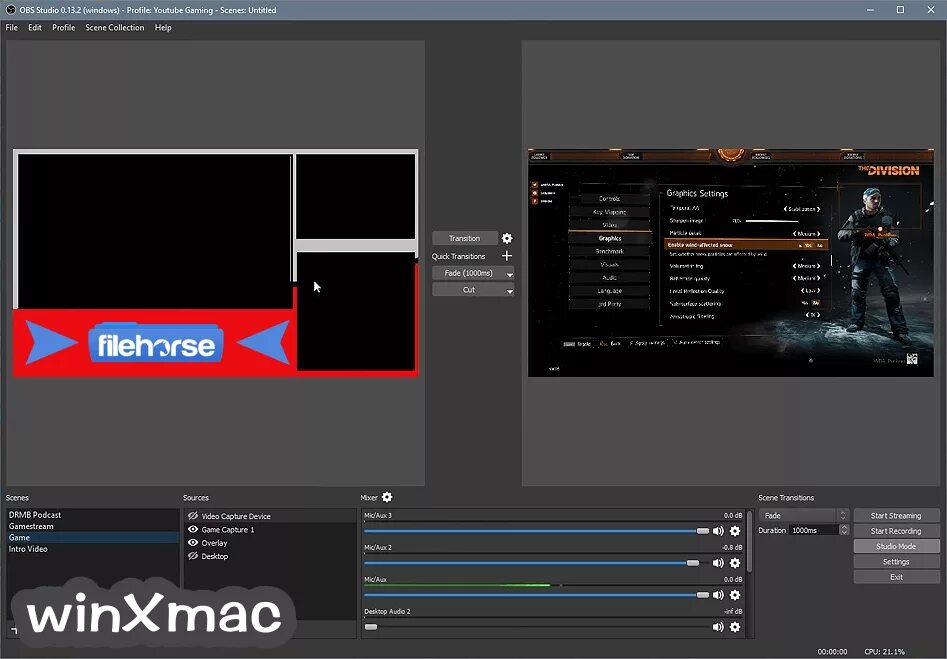Open Mixer settings gear
The image size is (947, 659).
pos(387,497)
